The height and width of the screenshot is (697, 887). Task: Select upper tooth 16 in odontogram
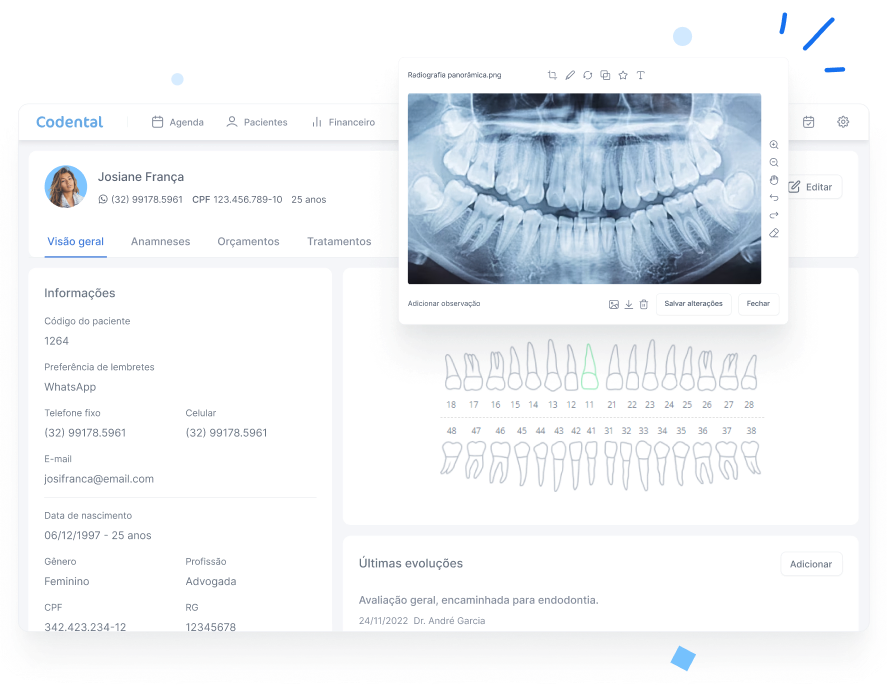[x=496, y=371]
